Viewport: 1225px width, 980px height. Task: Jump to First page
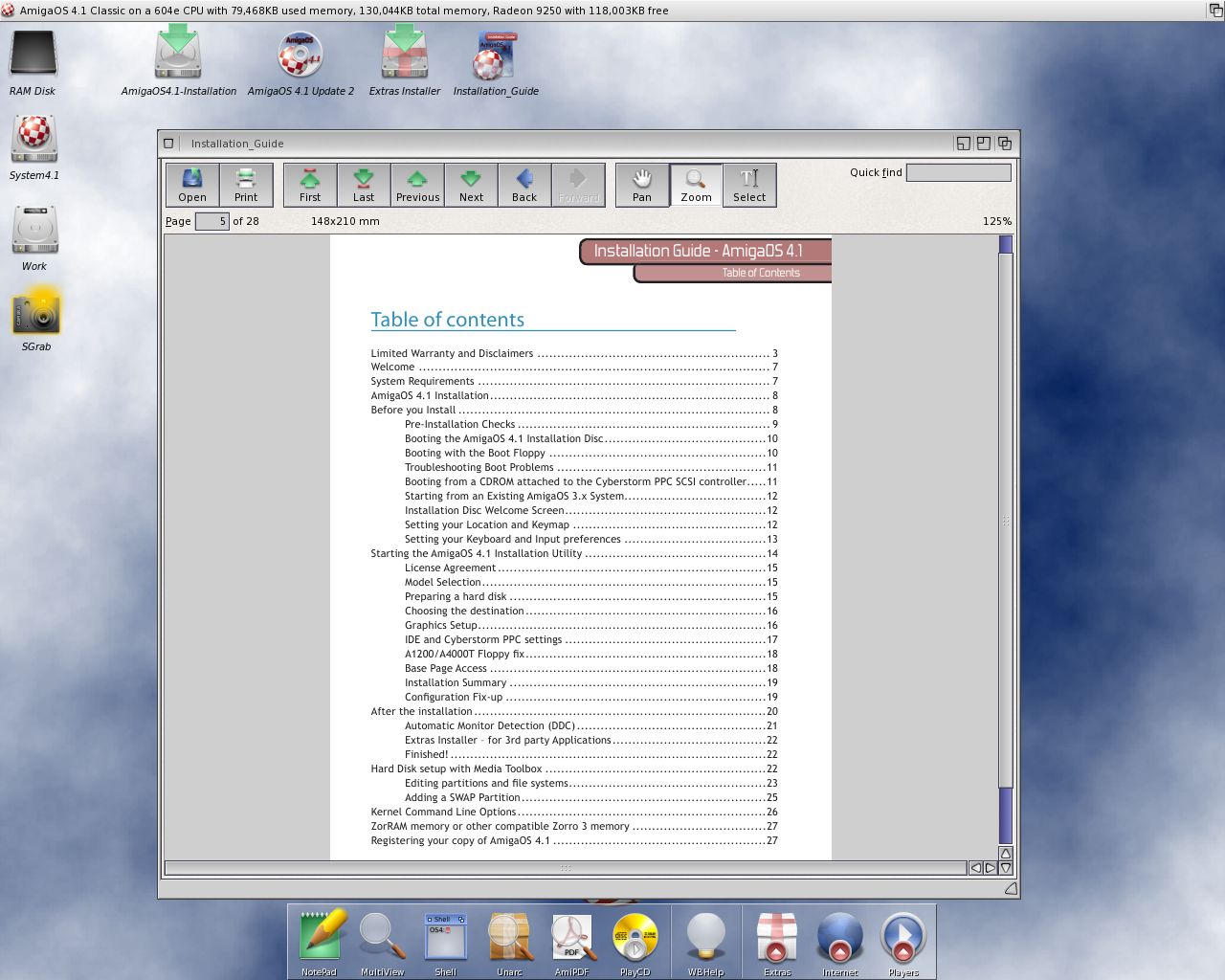coord(310,185)
